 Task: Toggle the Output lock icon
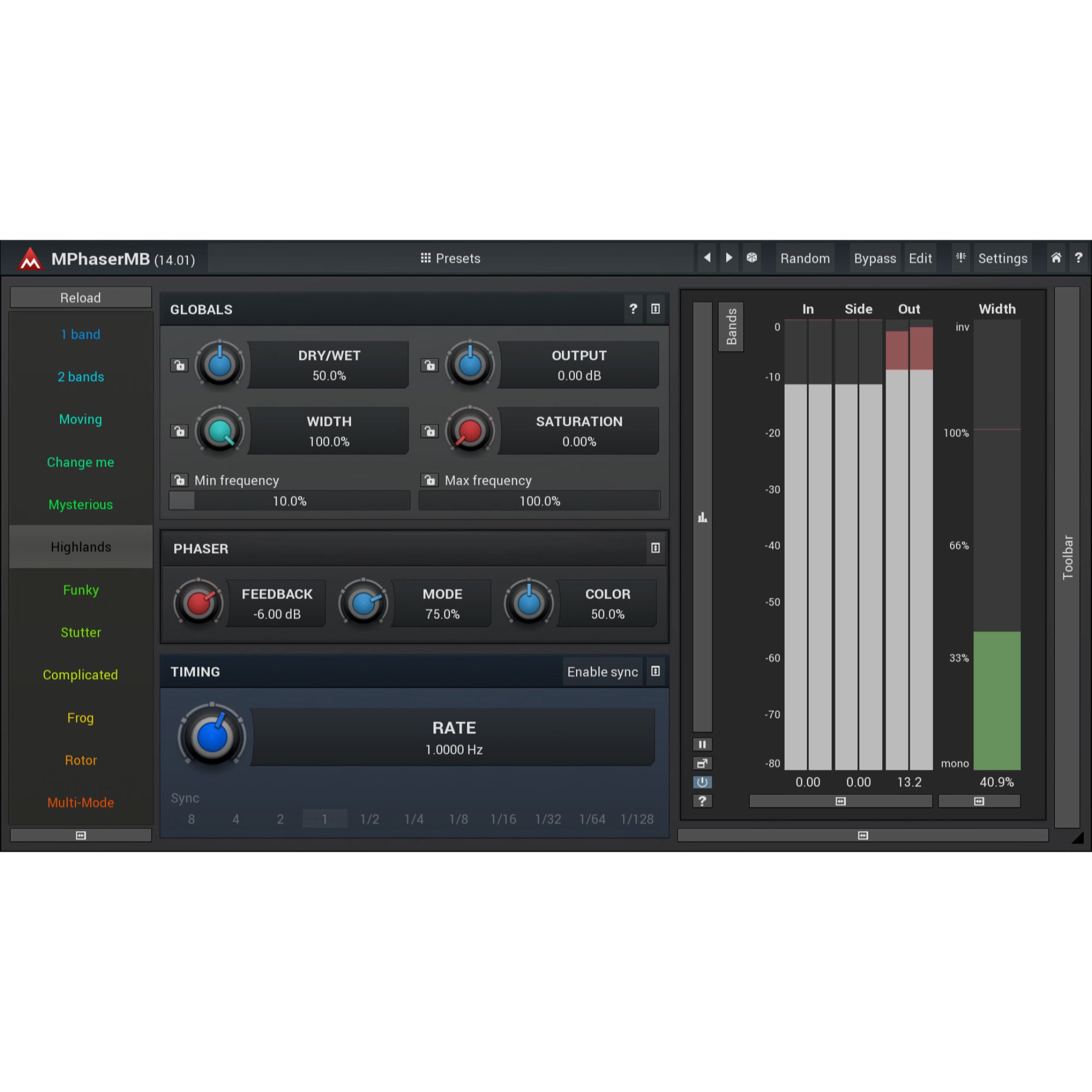tap(430, 365)
